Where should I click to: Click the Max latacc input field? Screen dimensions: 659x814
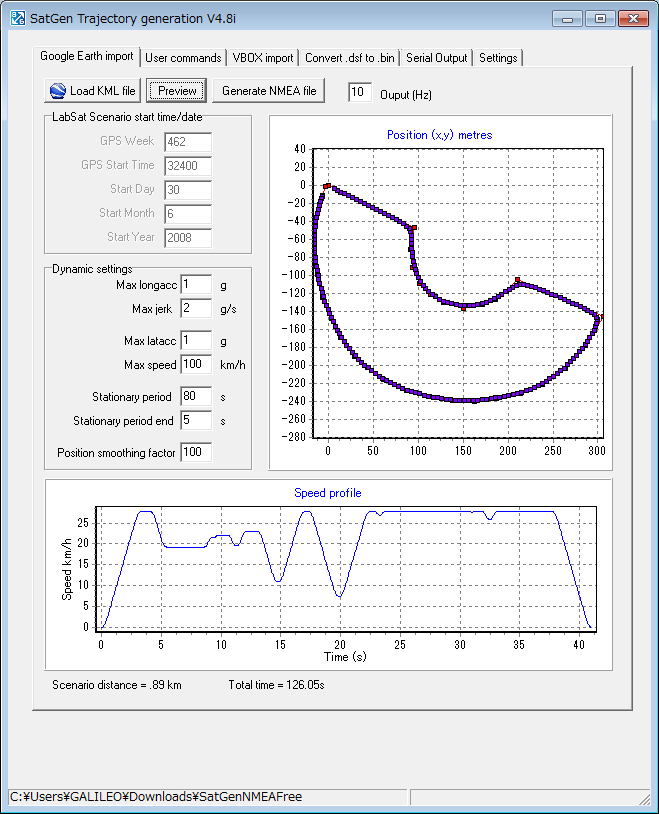pyautogui.click(x=196, y=341)
